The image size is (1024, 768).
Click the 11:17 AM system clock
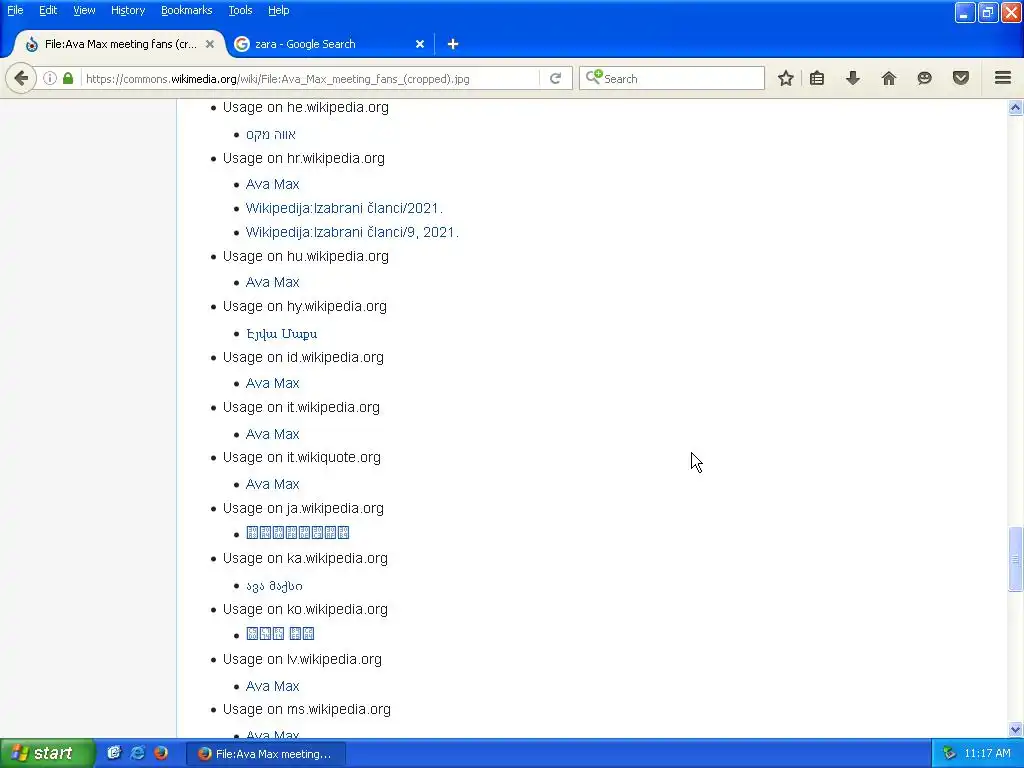pyautogui.click(x=987, y=754)
